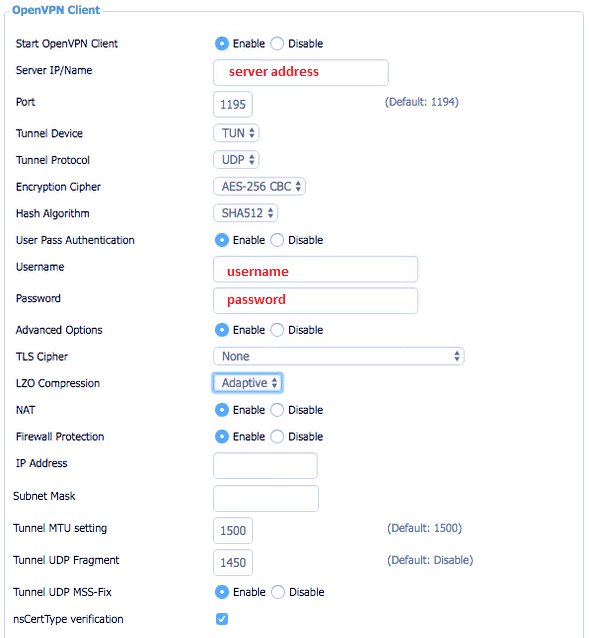This screenshot has height=638, width=589.
Task: Click the Password text field
Action: click(x=315, y=301)
